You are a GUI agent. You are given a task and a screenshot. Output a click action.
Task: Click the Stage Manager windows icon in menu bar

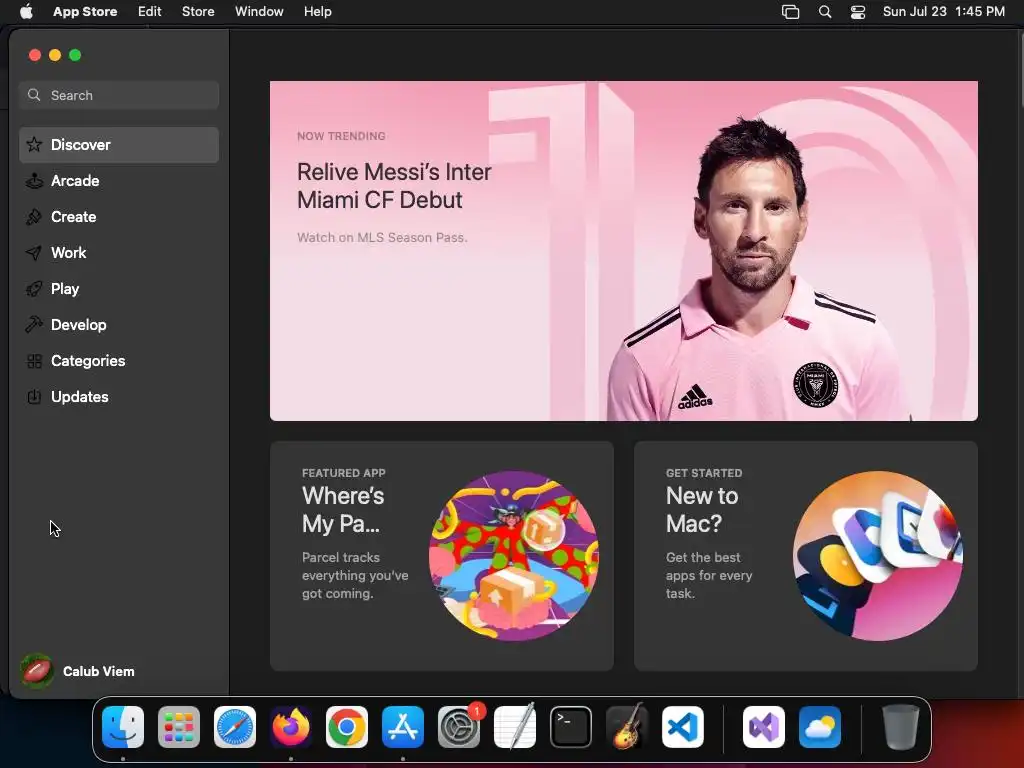(x=790, y=12)
